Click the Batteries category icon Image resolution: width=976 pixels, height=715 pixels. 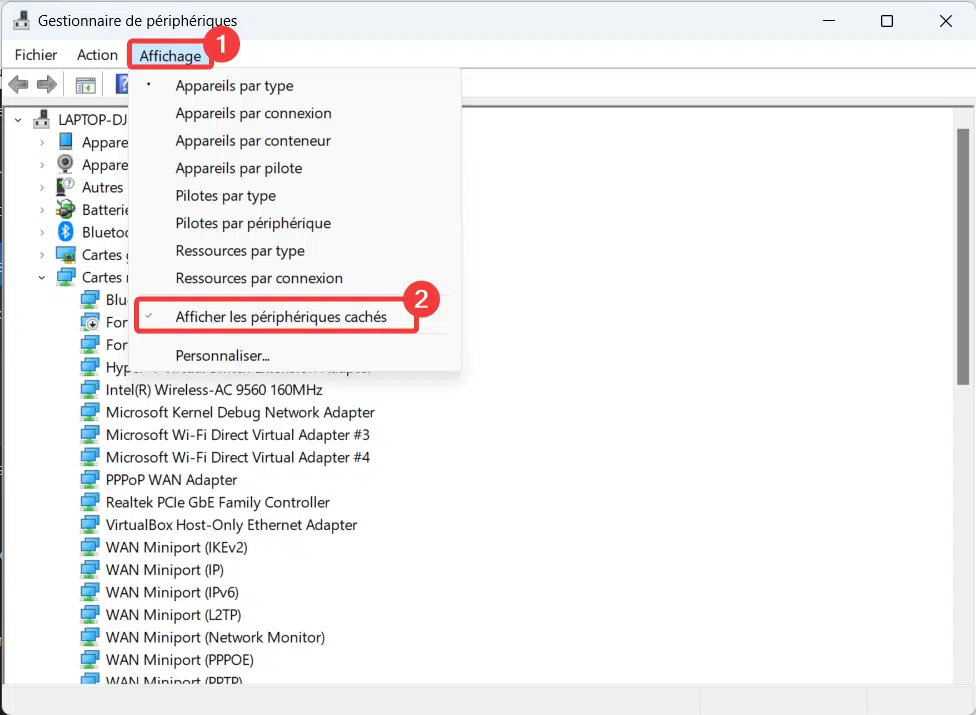click(66, 209)
